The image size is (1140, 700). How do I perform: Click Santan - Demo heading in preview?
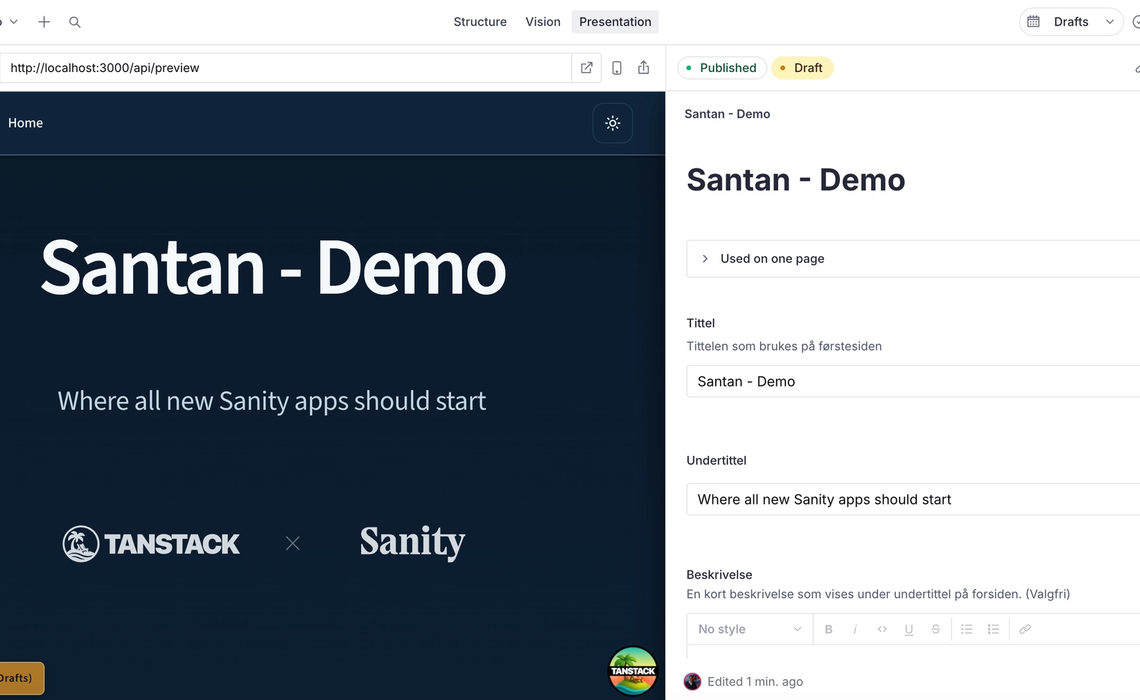[x=273, y=268]
